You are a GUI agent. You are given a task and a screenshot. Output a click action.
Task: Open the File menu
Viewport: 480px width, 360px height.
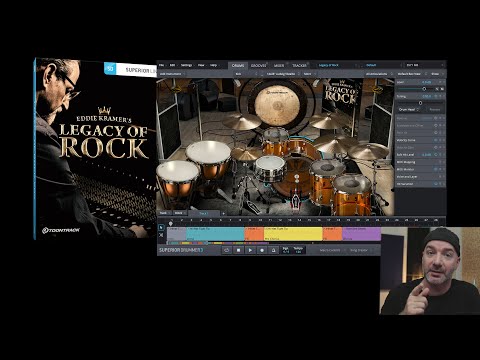pos(161,65)
